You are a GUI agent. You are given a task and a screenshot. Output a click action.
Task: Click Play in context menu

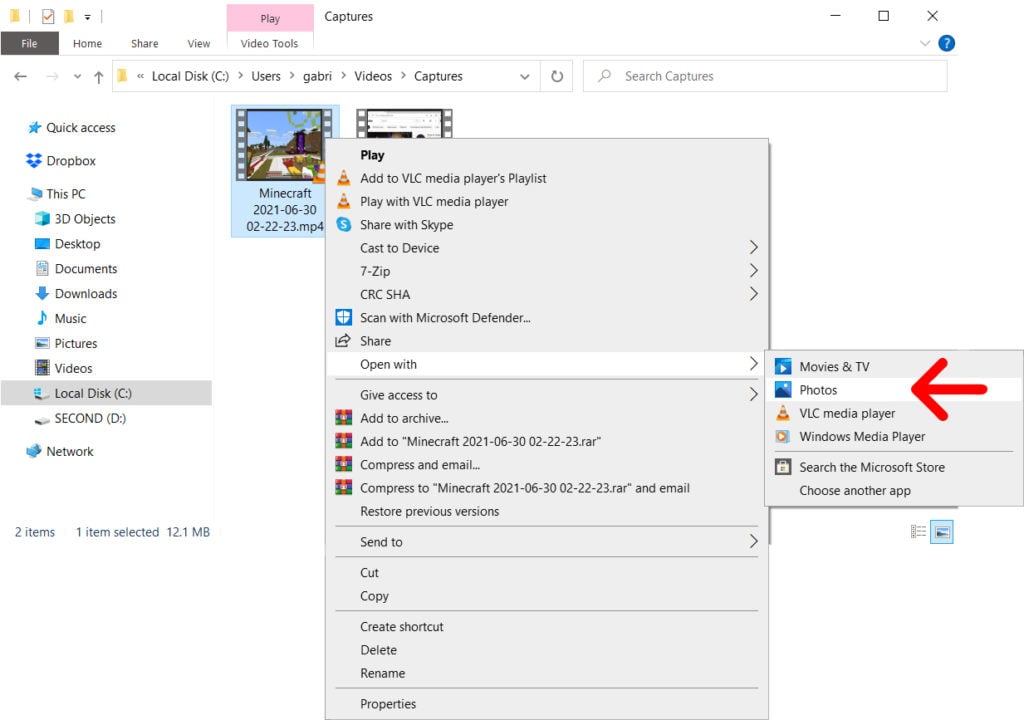[x=547, y=155]
